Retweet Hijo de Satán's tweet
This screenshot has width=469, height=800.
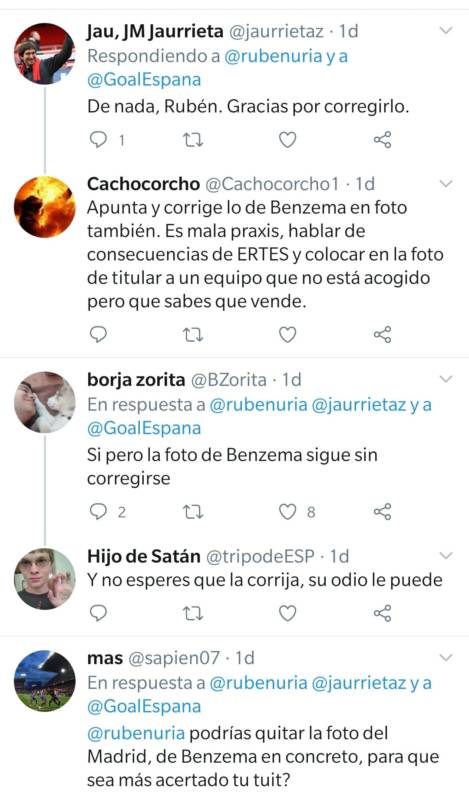193,613
